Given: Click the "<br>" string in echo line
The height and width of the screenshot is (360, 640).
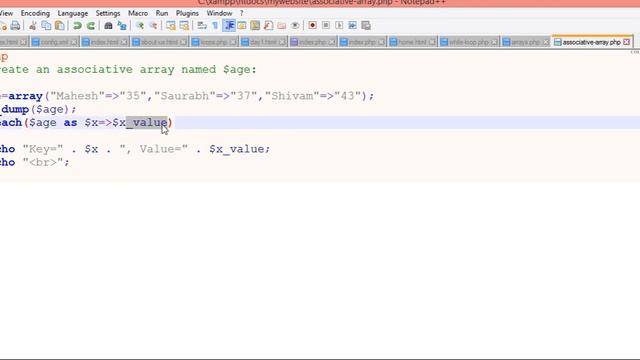Looking at the screenshot, I should point(42,162).
